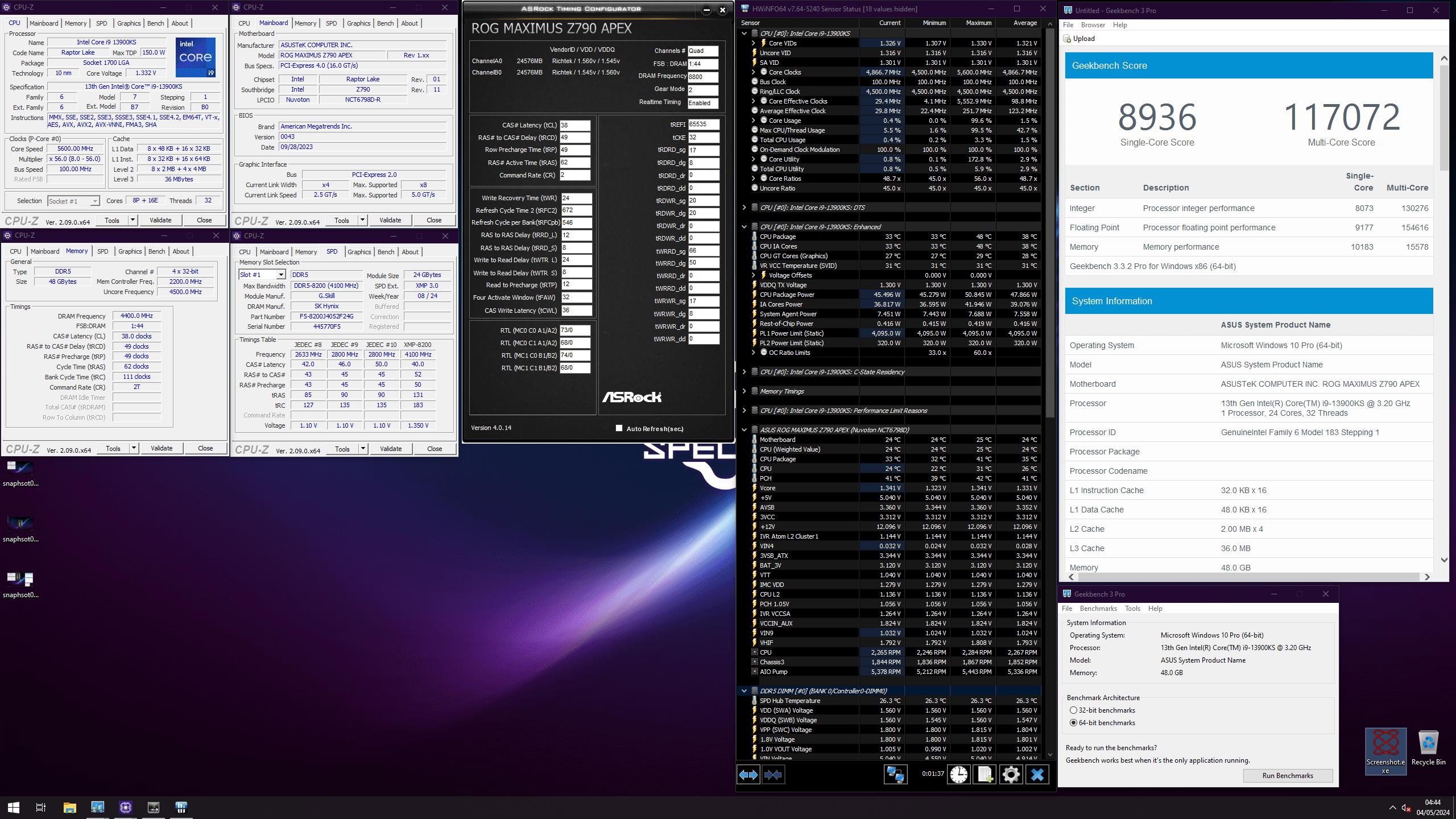The height and width of the screenshot is (819, 1456).
Task: Expand the C-State Residency sensor group
Action: [744, 372]
